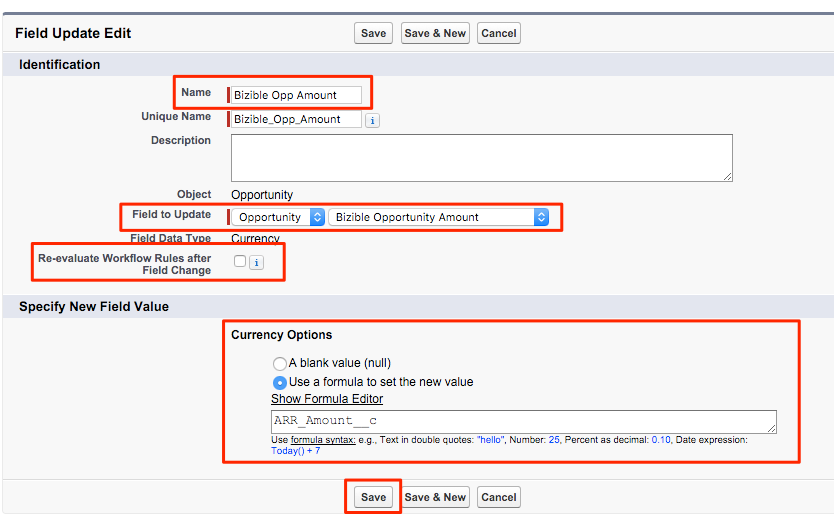Image resolution: width=834 pixels, height=519 pixels.
Task: Select 'Use a formula to set' radio
Action: (x=280, y=382)
